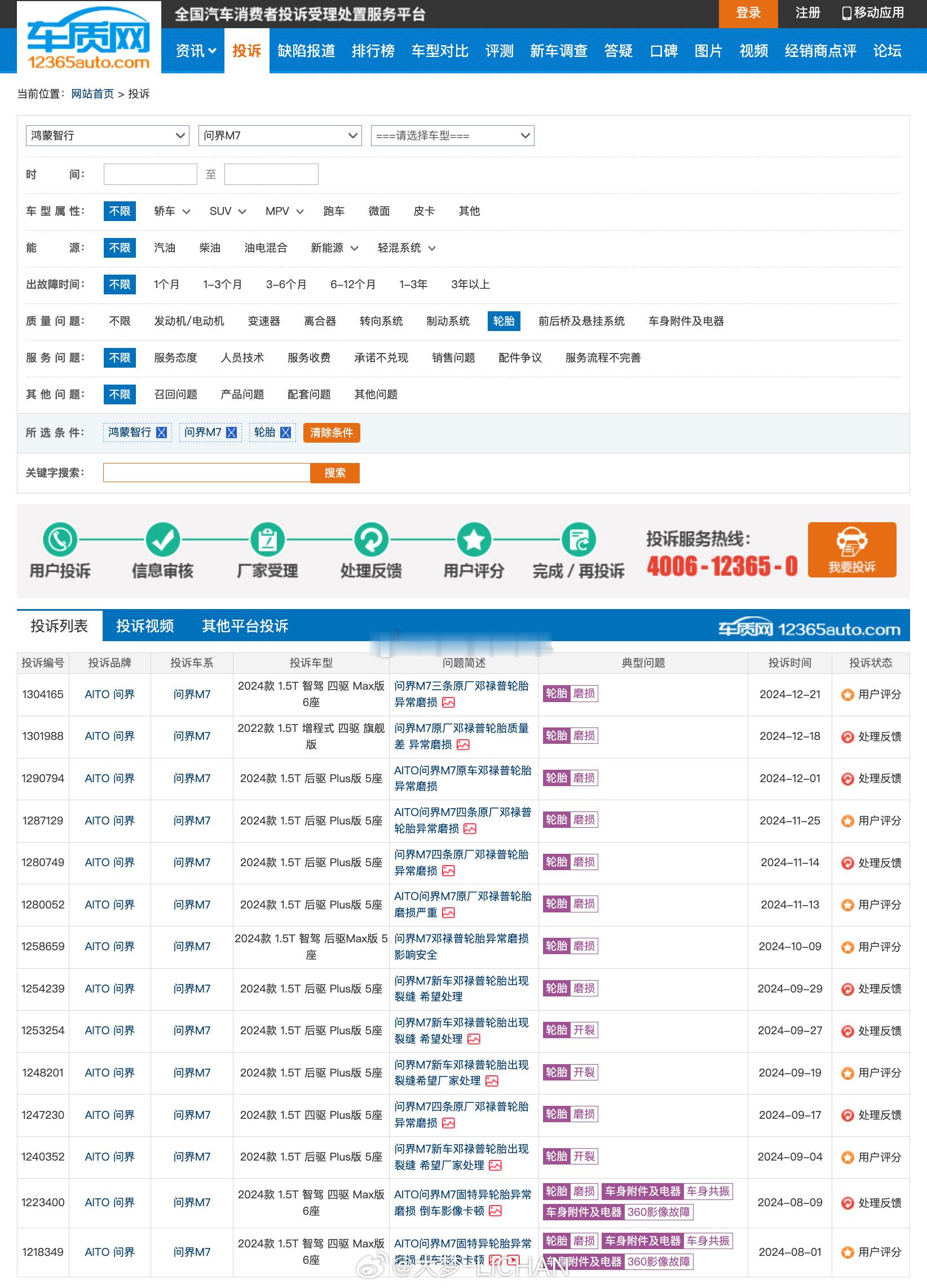Viewport: 927px width, 1288px height.
Task: Select 不限 in 质量问题 filter
Action: 120,321
